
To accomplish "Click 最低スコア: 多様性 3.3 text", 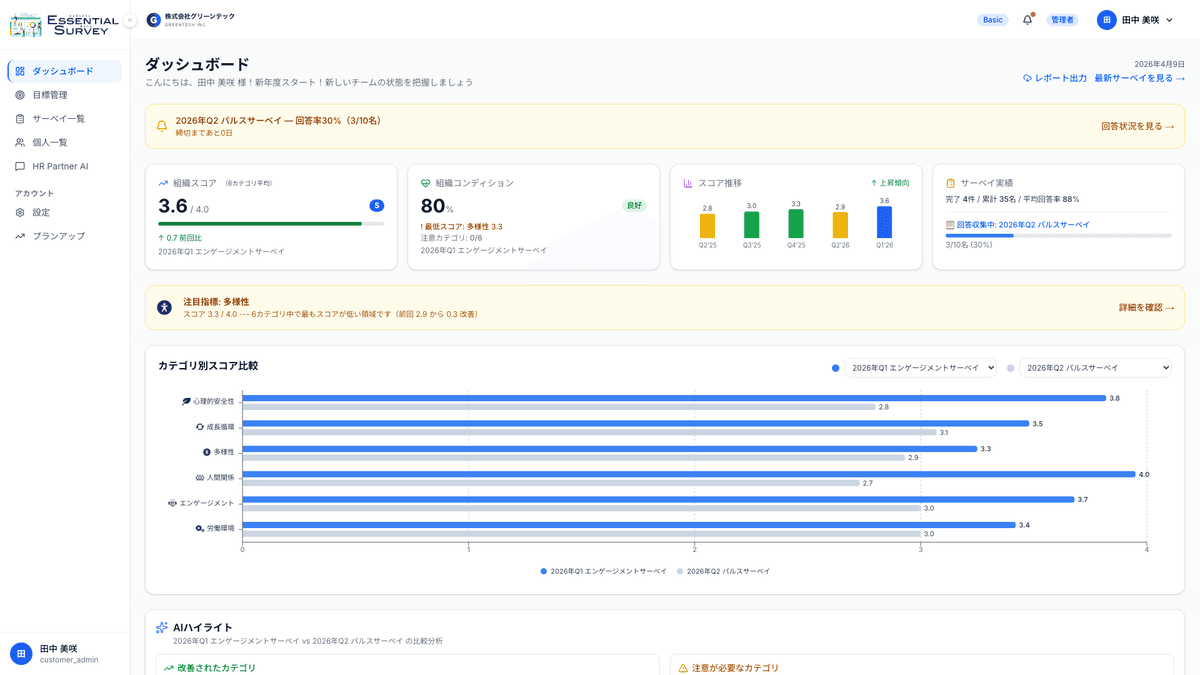I will click(x=462, y=227).
